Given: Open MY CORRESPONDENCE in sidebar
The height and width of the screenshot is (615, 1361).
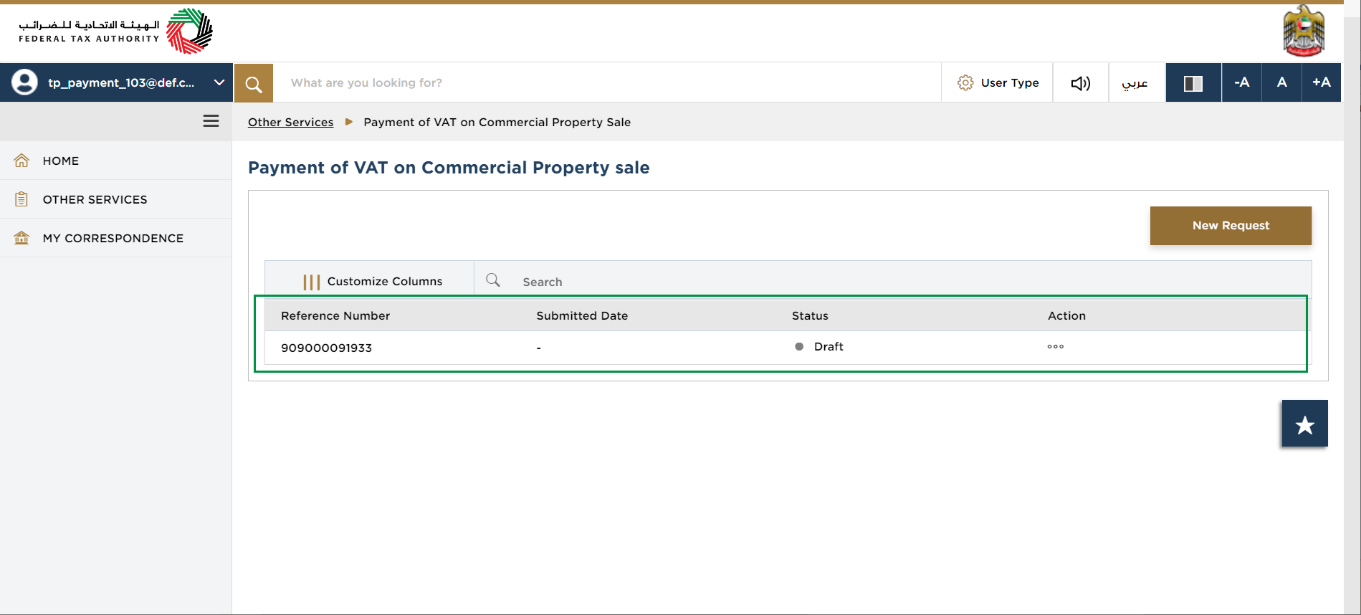Looking at the screenshot, I should click(113, 238).
